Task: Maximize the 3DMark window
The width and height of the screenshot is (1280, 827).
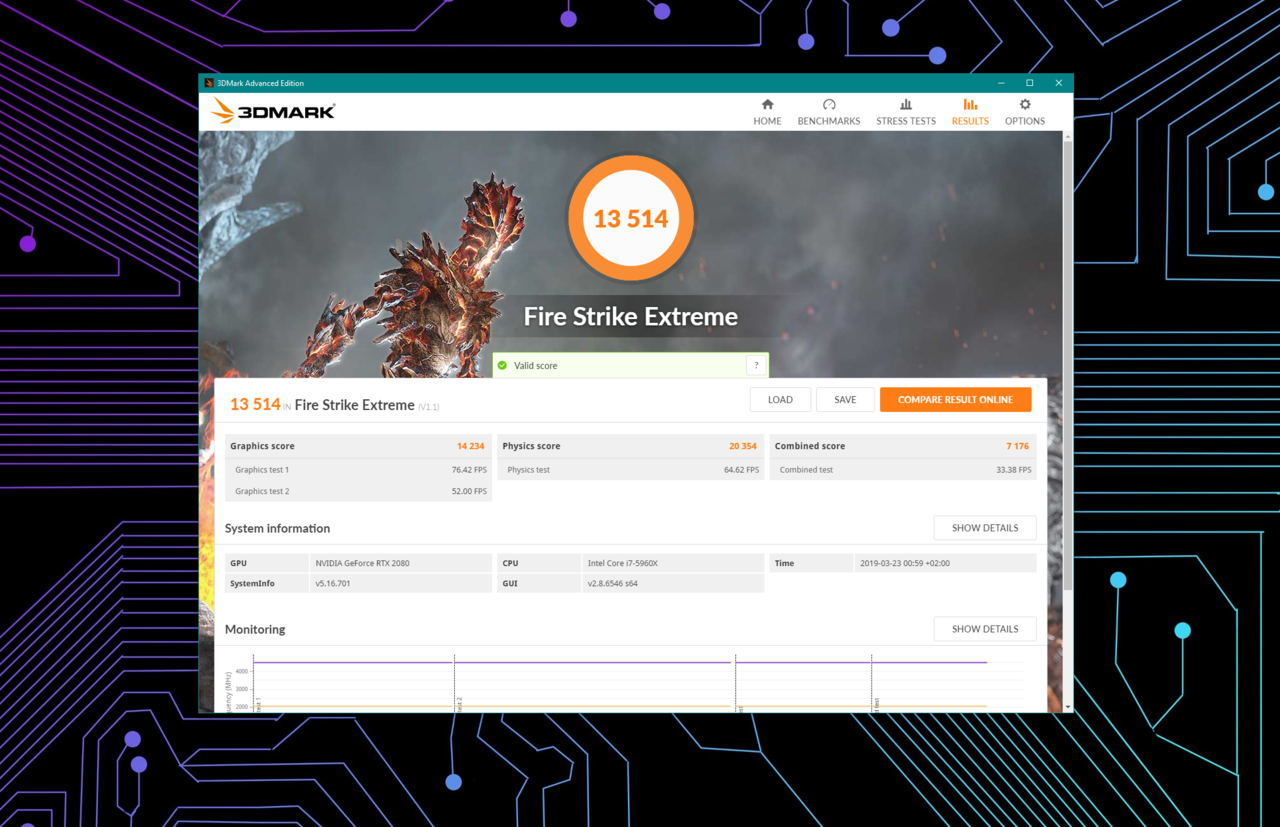Action: [1030, 83]
